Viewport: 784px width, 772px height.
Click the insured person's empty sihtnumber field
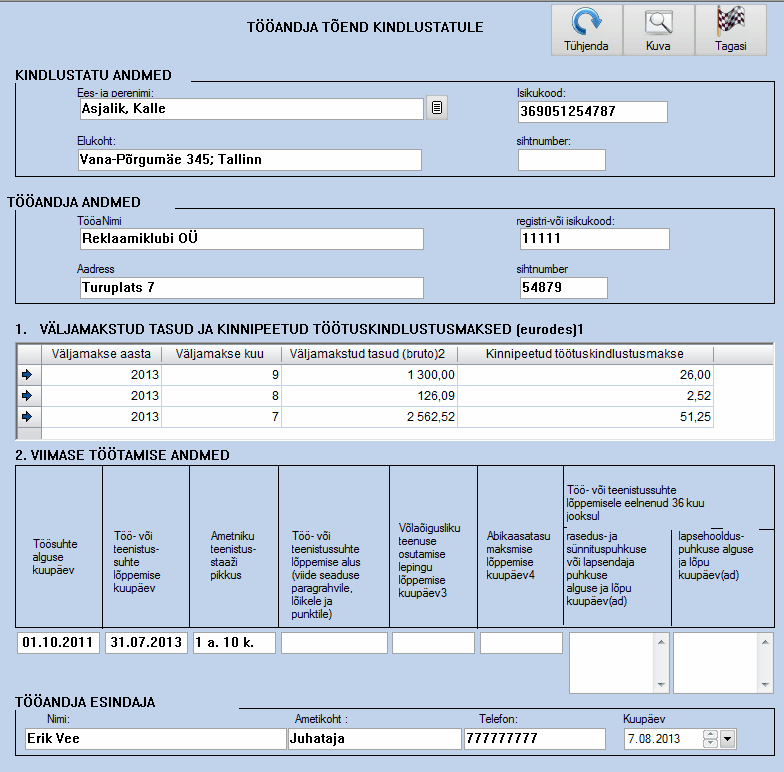(x=562, y=160)
